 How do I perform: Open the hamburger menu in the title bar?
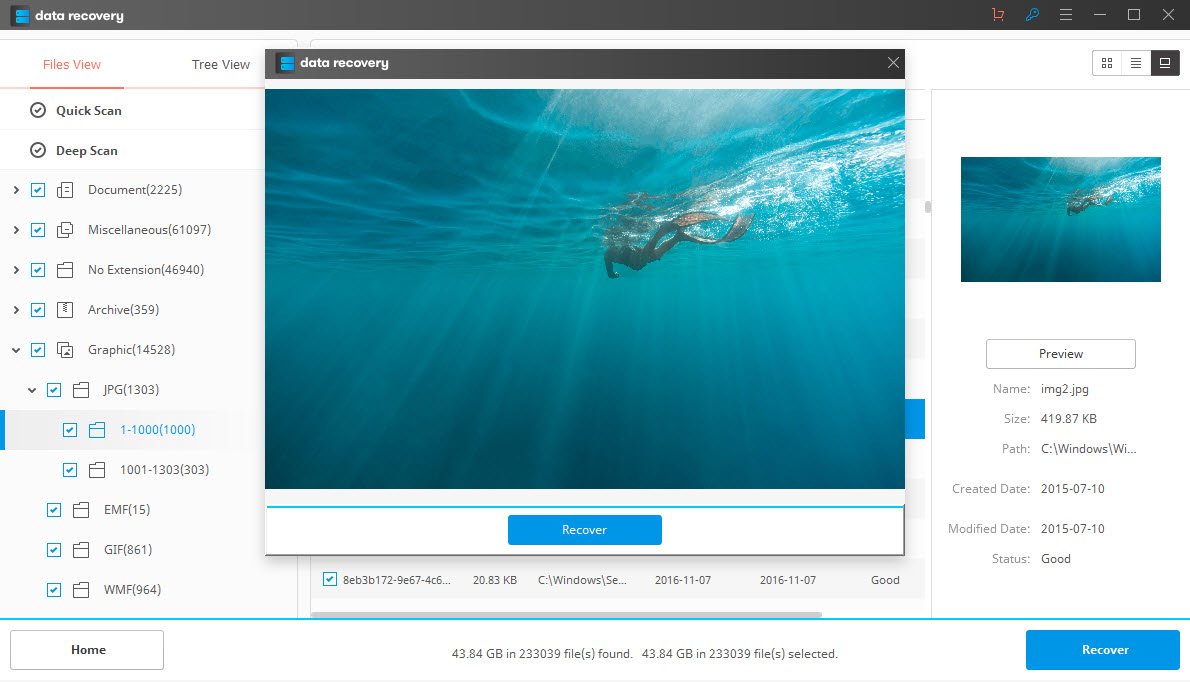[1066, 15]
